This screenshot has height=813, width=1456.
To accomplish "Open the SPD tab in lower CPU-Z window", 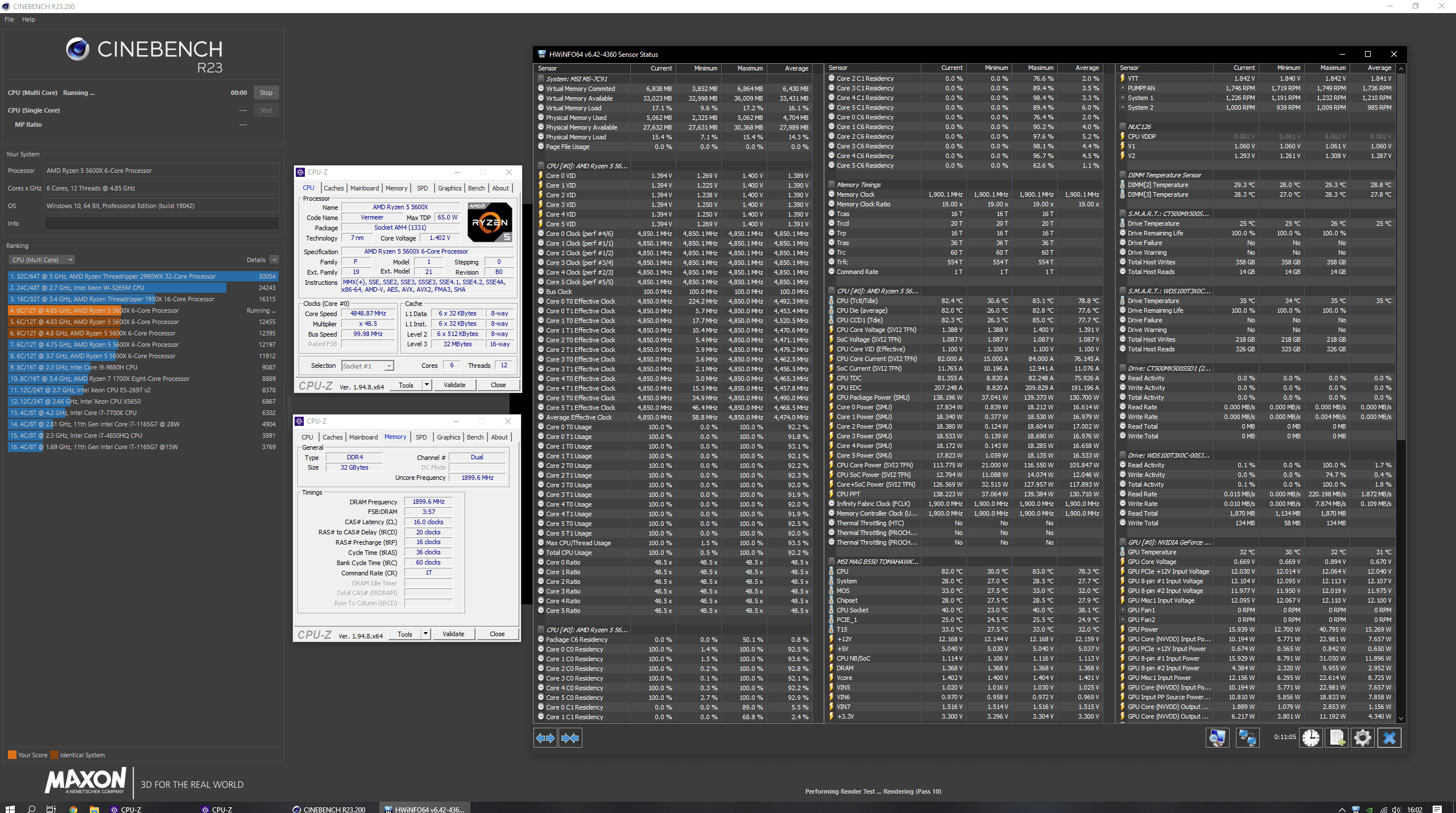I will [421, 437].
